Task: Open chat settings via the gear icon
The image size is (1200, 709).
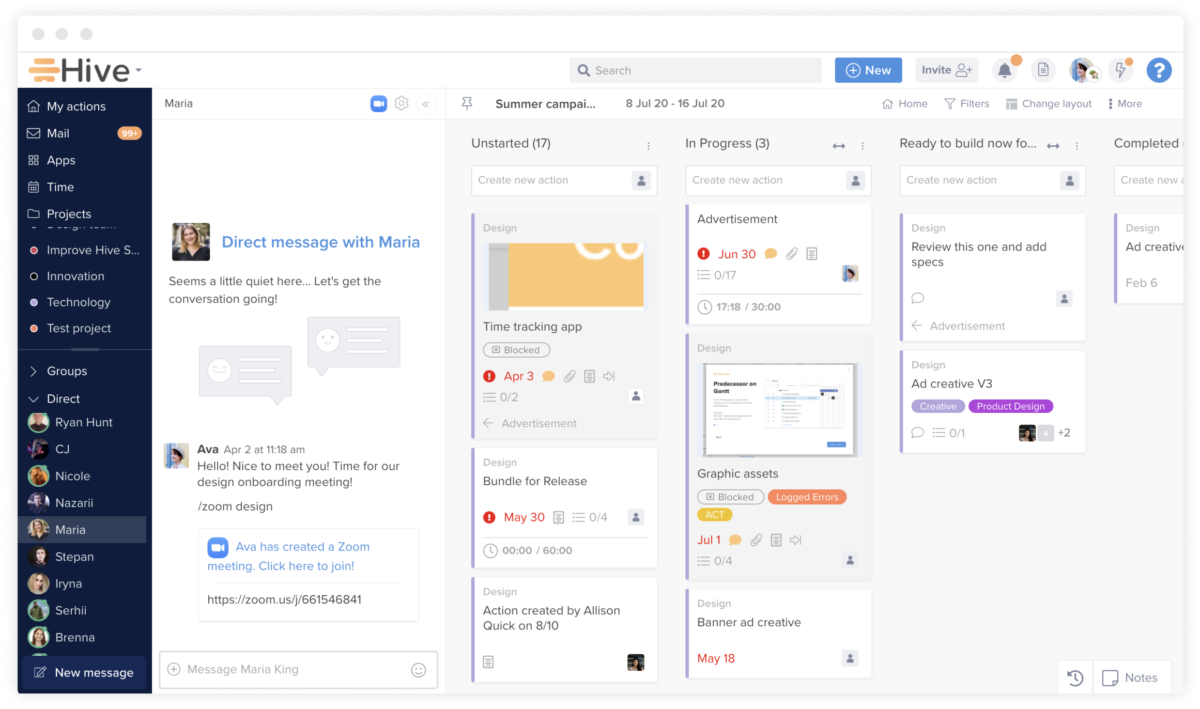Action: [401, 103]
